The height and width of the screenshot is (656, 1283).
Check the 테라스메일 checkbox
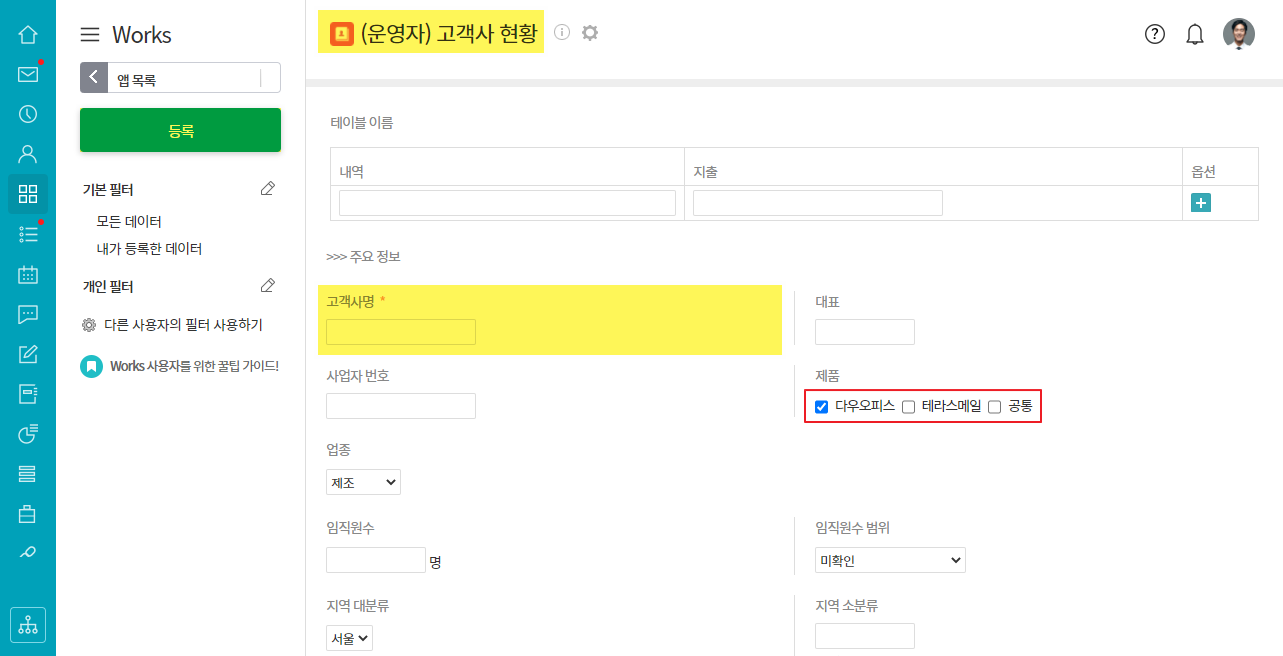click(909, 407)
